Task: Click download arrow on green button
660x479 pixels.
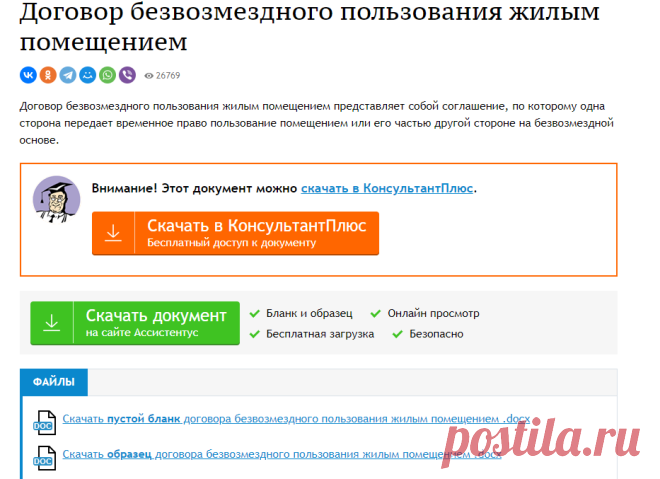Action: click(52, 323)
